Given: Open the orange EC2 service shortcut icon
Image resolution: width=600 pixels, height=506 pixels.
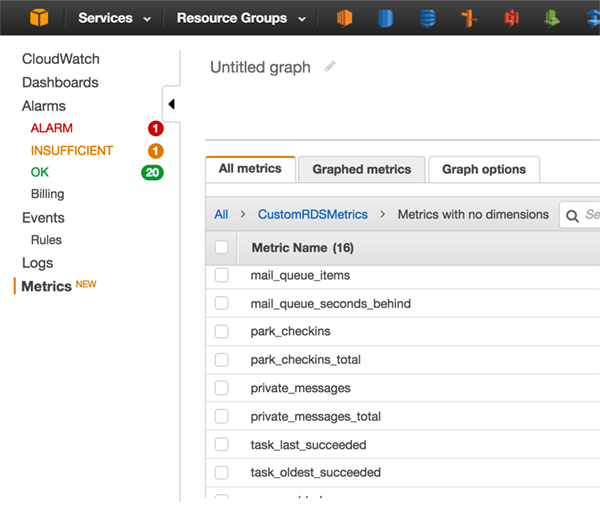Looking at the screenshot, I should pos(344,18).
